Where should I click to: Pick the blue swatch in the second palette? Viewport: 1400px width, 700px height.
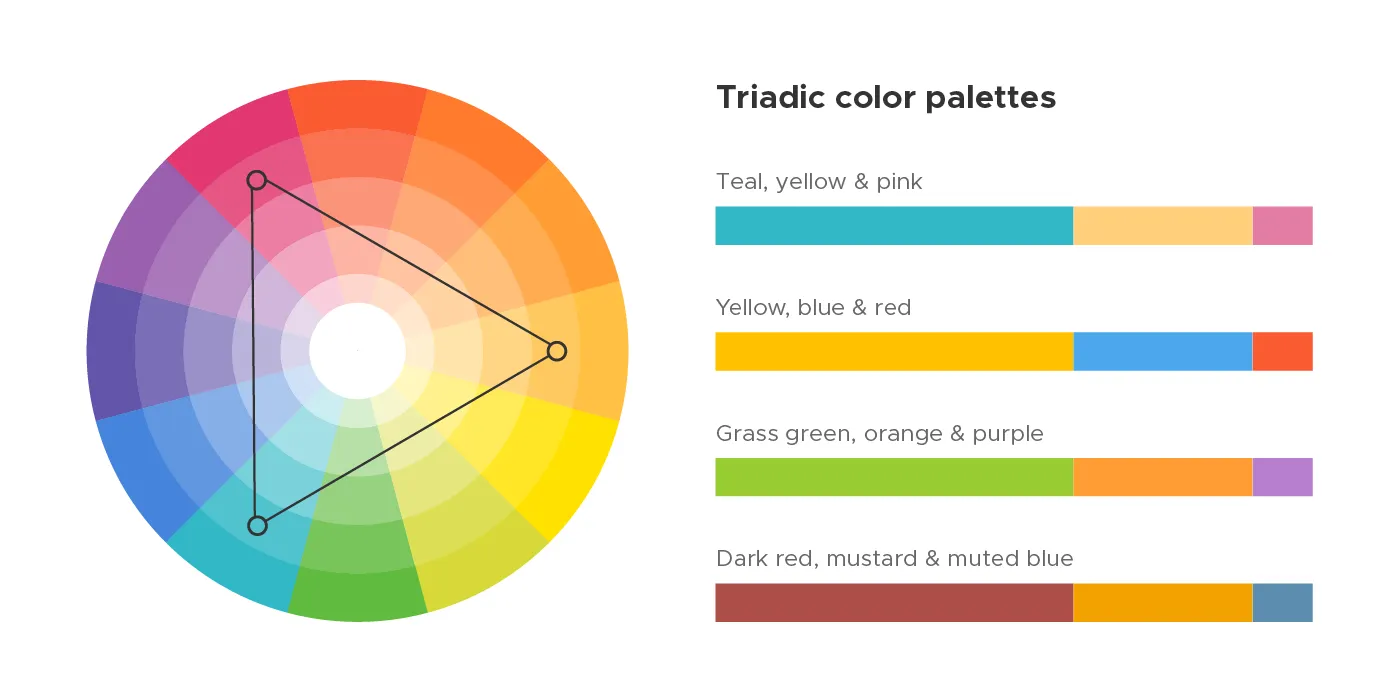tap(1162, 352)
